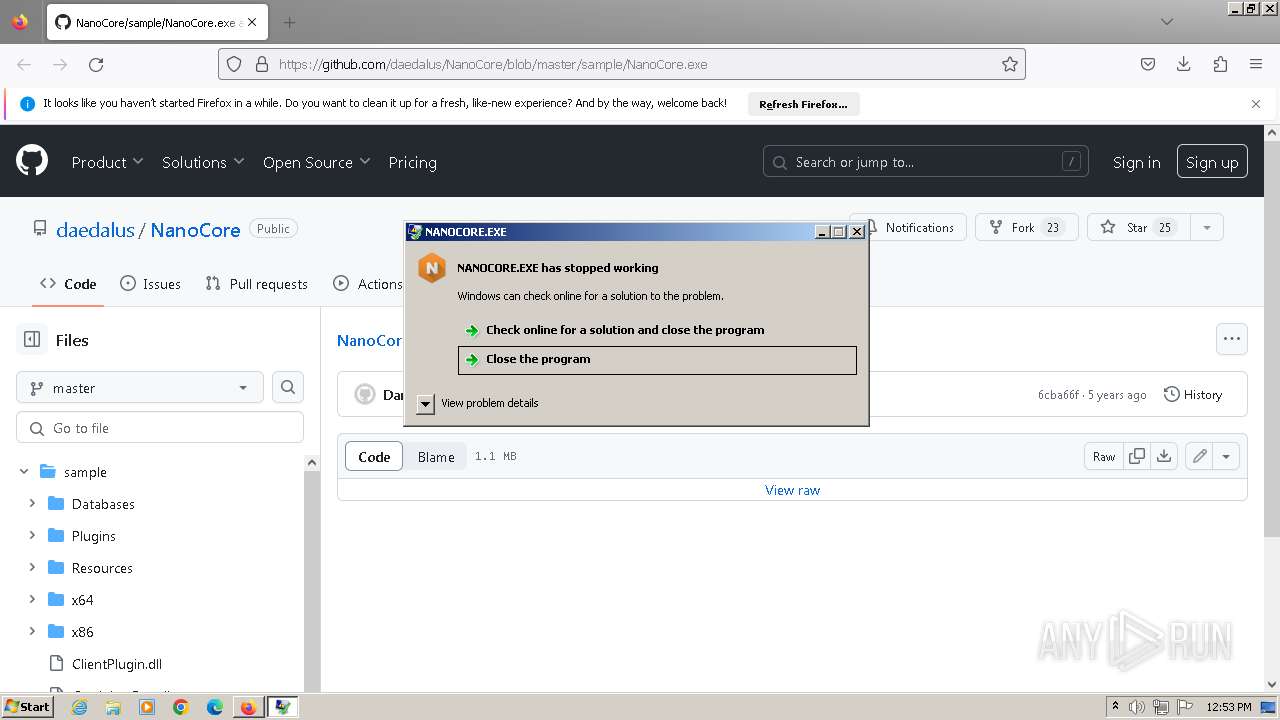The width and height of the screenshot is (1280, 720).
Task: Click the Firefox back arrow
Action: tap(24, 64)
